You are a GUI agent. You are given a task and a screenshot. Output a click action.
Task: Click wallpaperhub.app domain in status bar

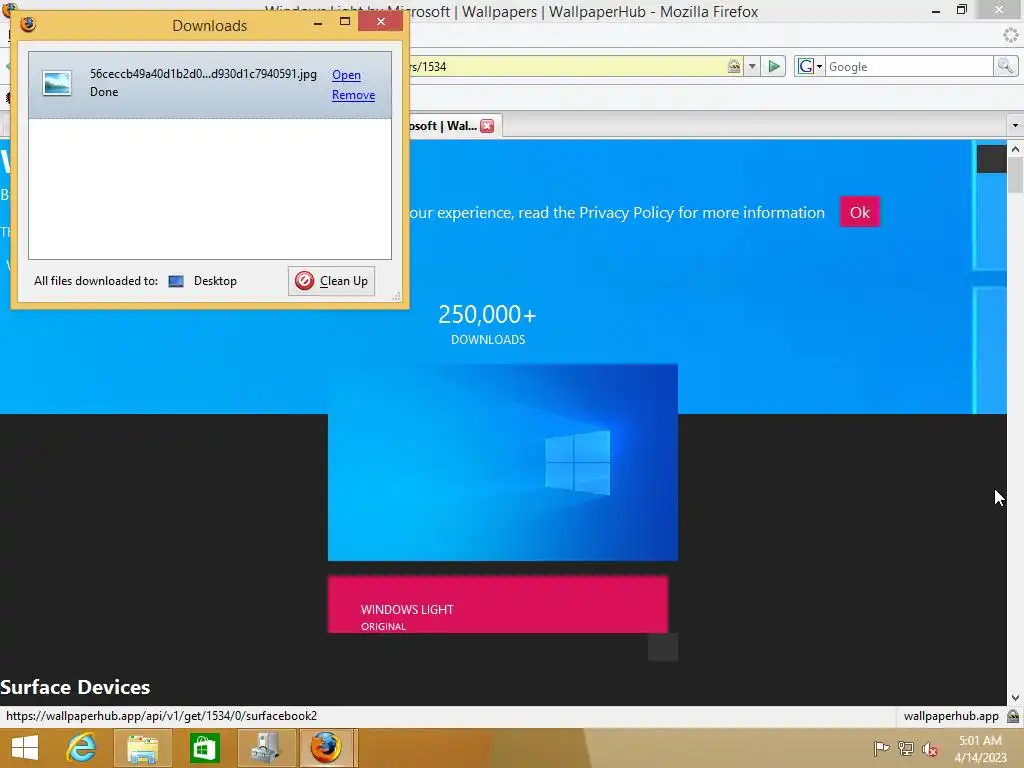coord(951,716)
